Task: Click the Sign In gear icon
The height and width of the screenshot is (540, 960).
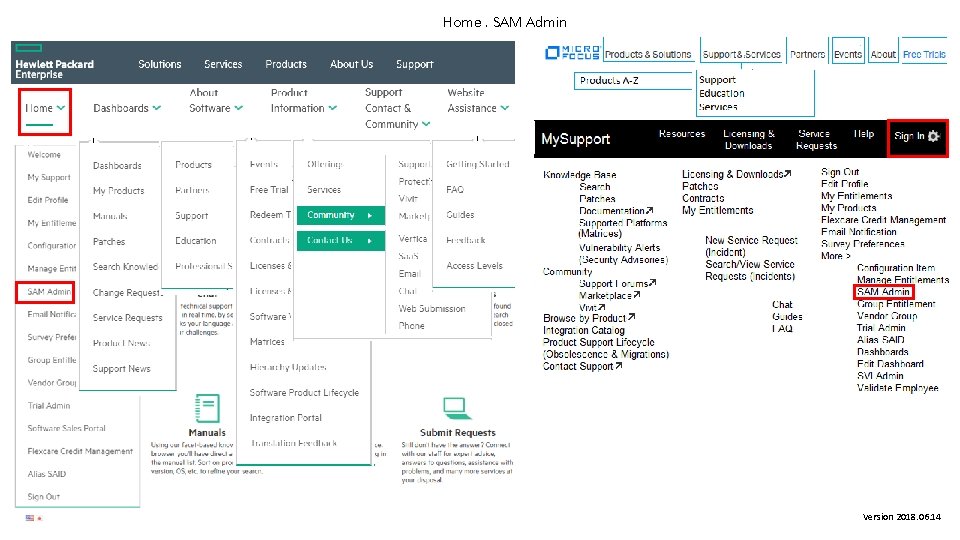Action: click(933, 136)
